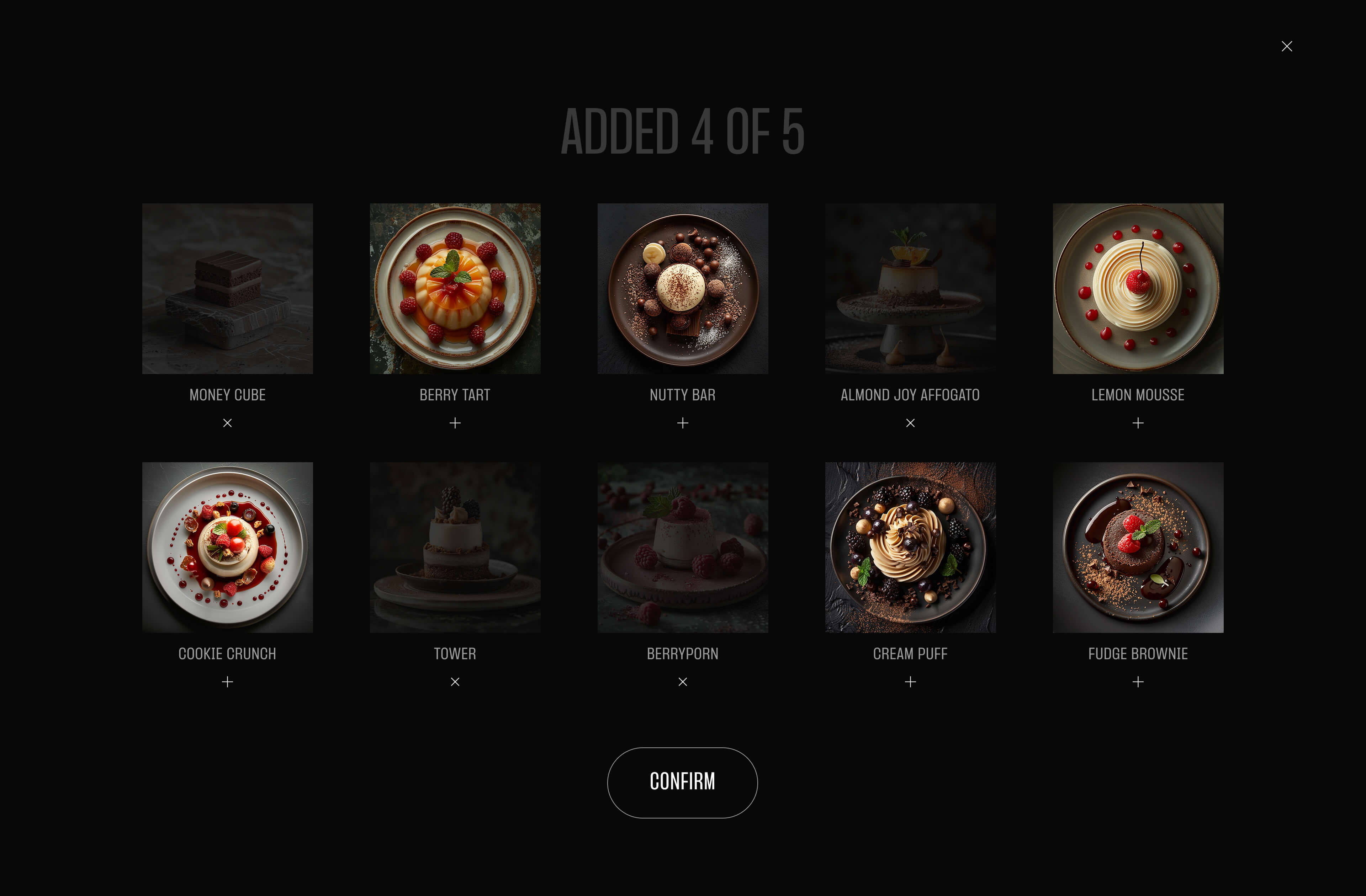1366x896 pixels.
Task: Click the Confirm button
Action: (x=682, y=783)
